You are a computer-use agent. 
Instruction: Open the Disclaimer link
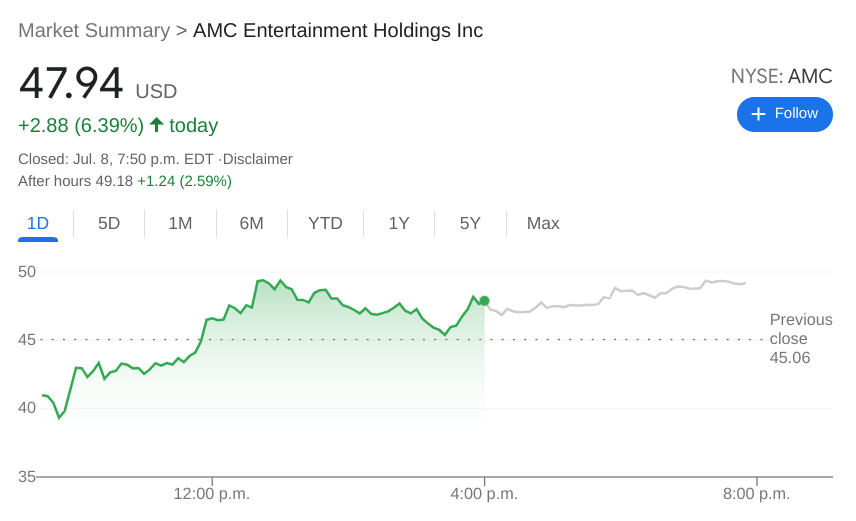[258, 159]
